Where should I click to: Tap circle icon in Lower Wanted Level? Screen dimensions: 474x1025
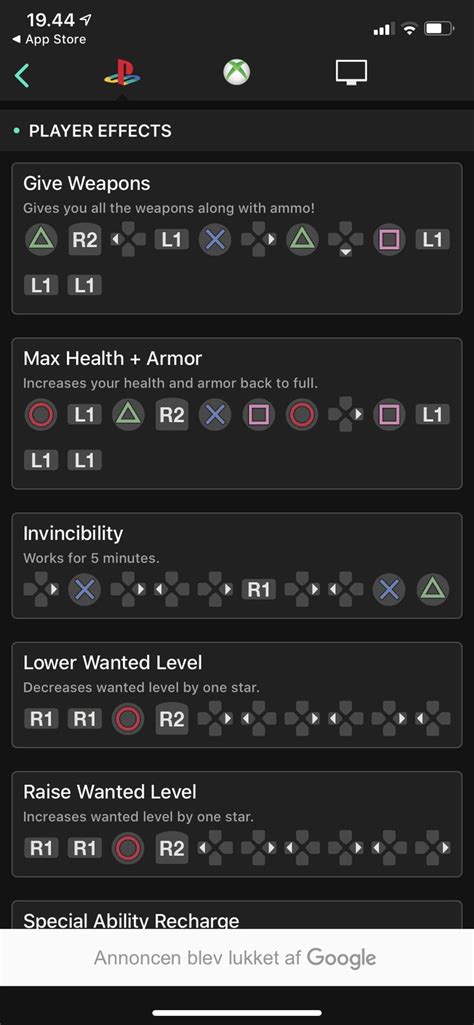click(128, 719)
